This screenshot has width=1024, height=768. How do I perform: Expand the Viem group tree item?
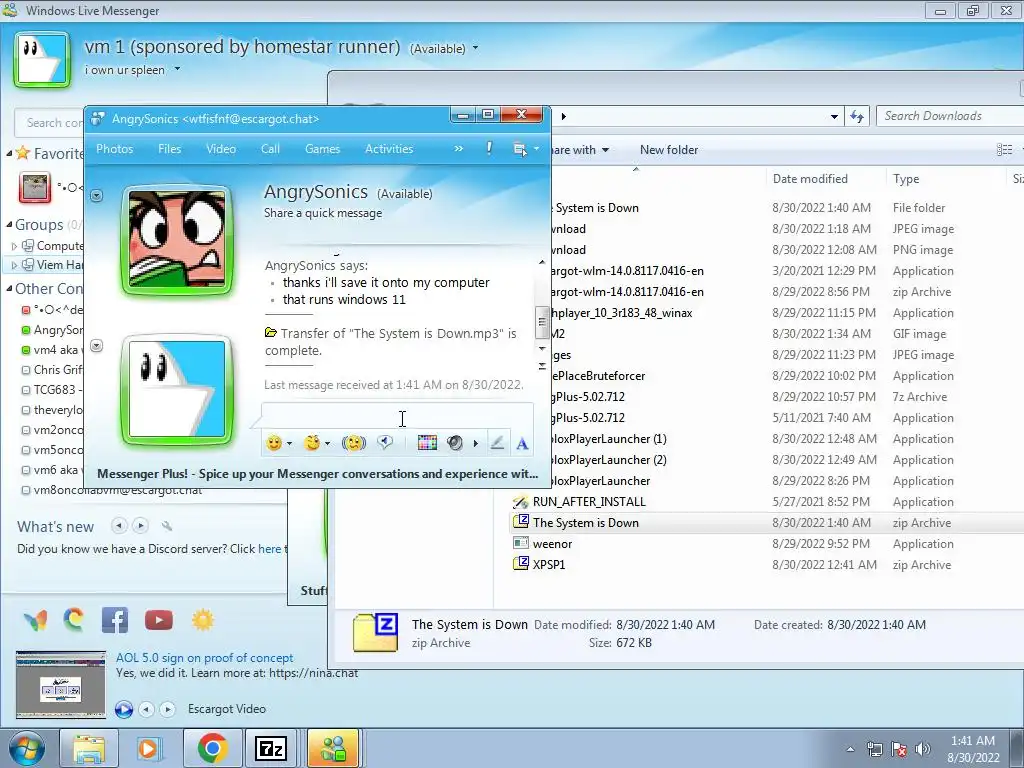(x=14, y=265)
